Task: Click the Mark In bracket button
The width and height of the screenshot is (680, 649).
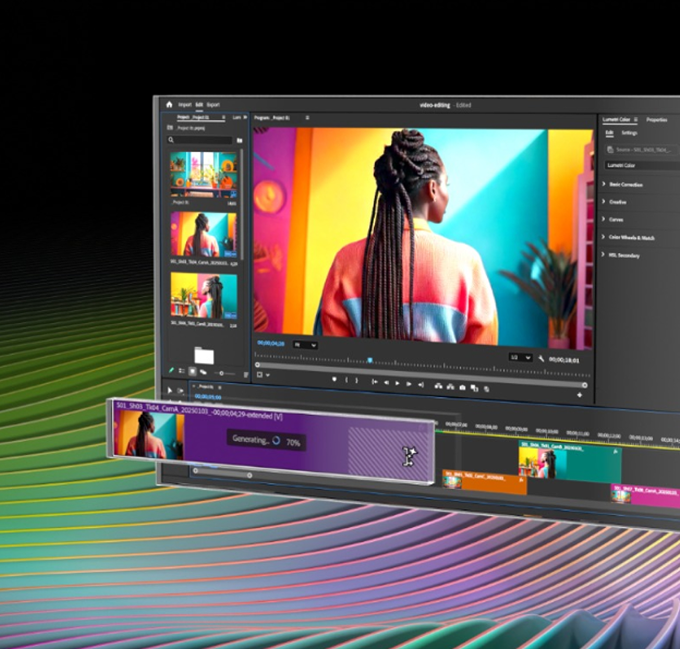Action: coord(346,380)
